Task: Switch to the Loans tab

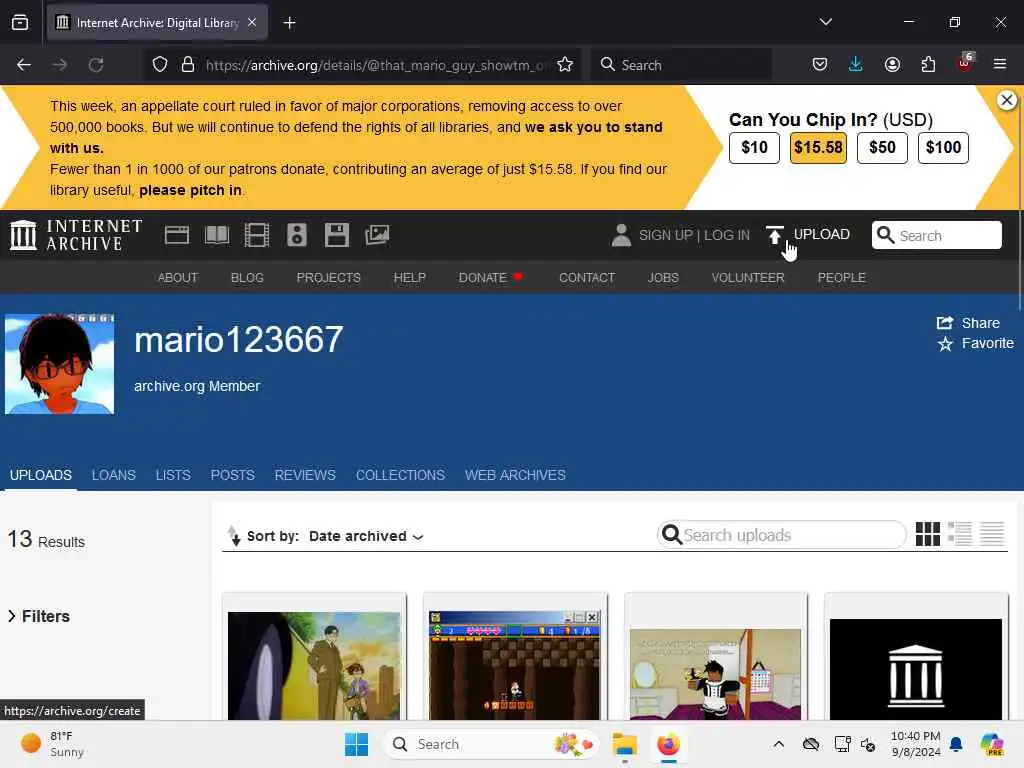Action: coord(114,475)
